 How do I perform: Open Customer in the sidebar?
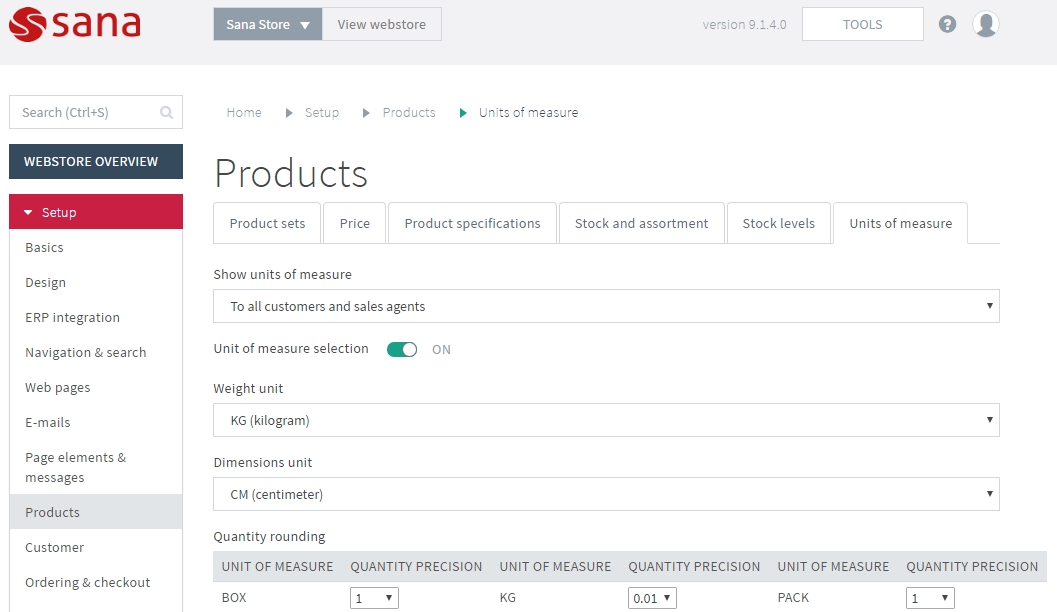click(55, 547)
